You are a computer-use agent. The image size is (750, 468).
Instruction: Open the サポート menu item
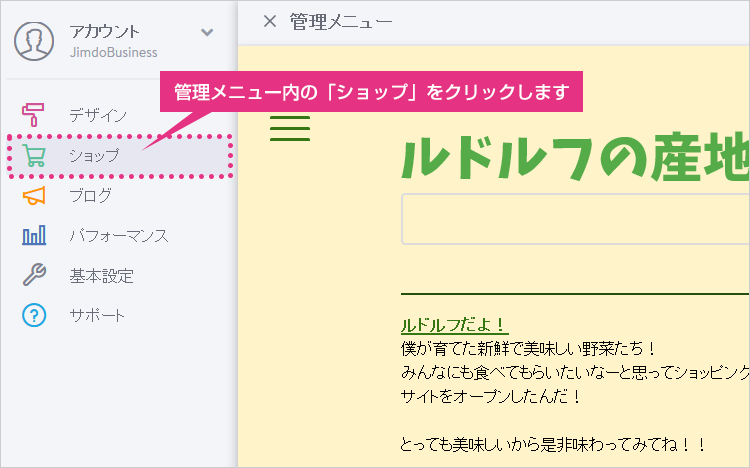tap(97, 315)
